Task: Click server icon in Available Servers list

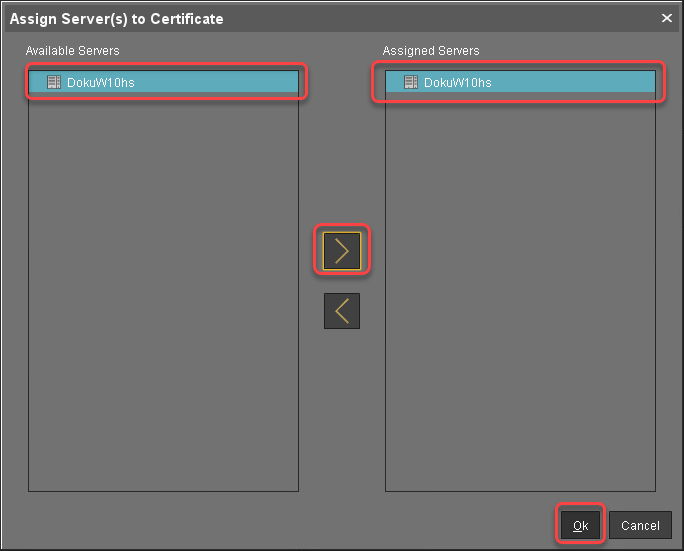Action: click(53, 83)
